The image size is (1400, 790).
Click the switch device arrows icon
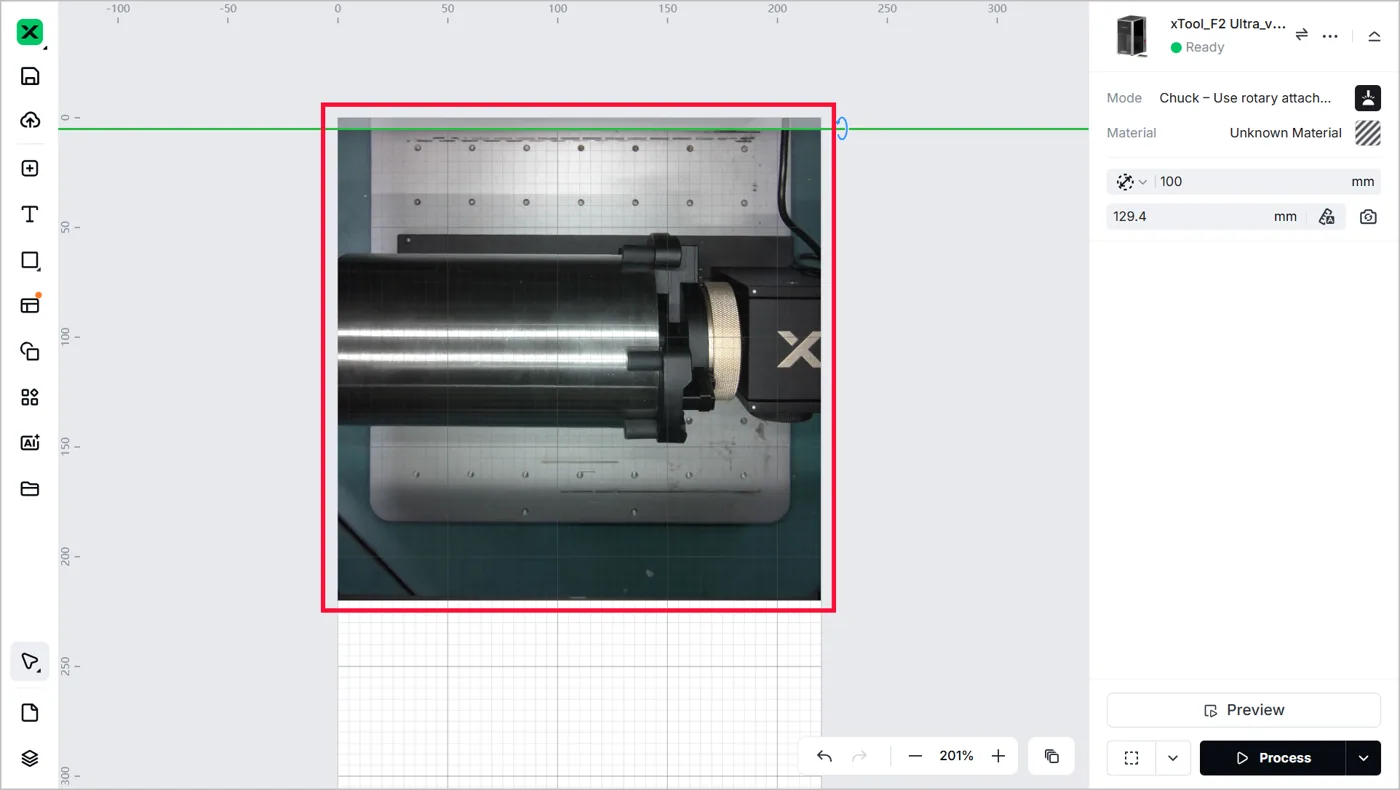coord(1302,35)
